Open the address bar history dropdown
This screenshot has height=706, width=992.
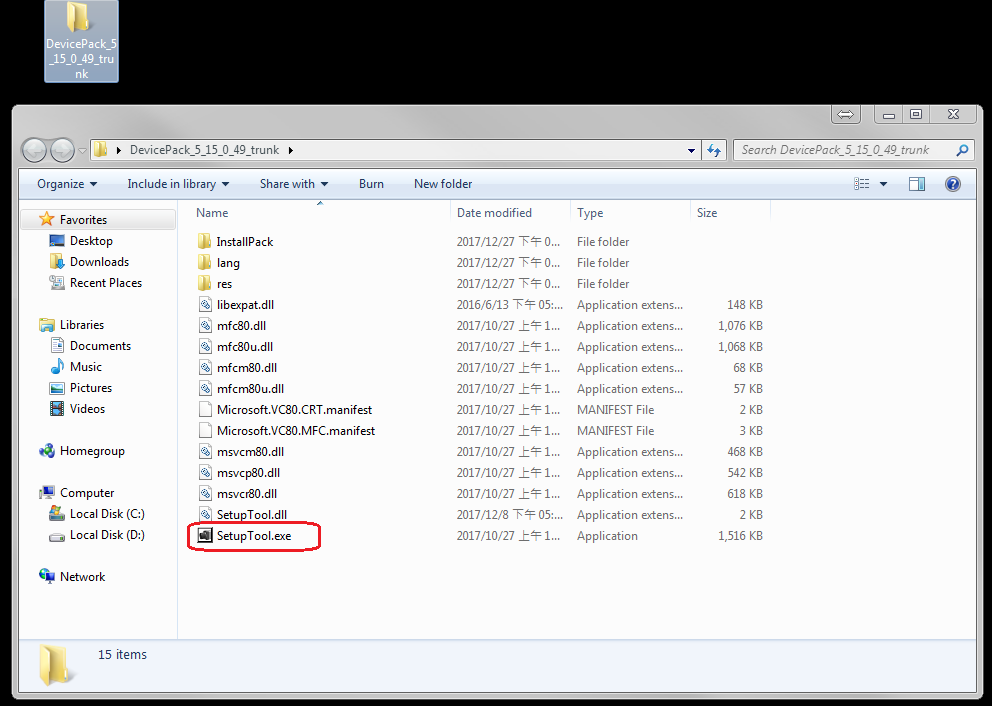point(692,150)
